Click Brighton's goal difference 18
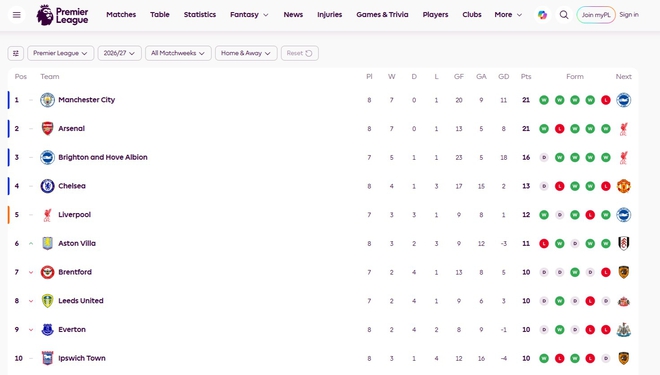Image resolution: width=660 pixels, height=375 pixels. pyautogui.click(x=503, y=157)
